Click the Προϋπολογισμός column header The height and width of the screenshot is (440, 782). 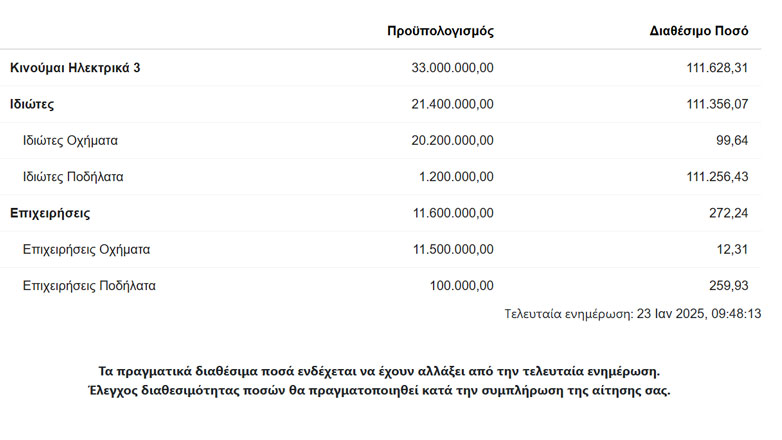440,31
